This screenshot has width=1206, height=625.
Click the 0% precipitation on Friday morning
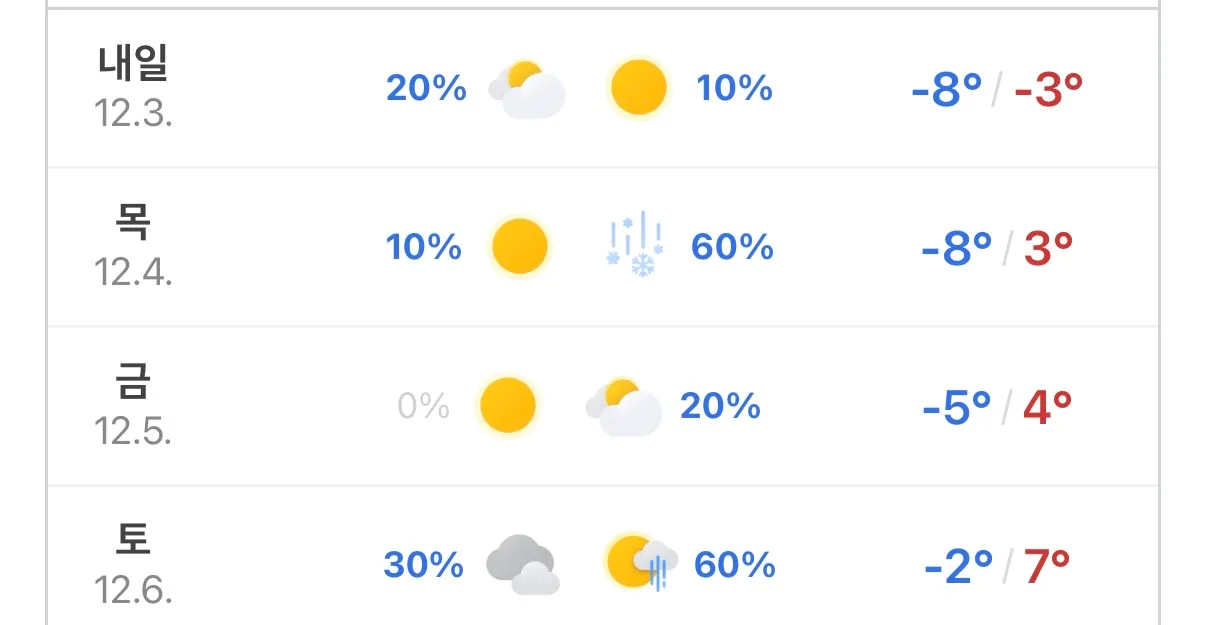[x=423, y=406]
